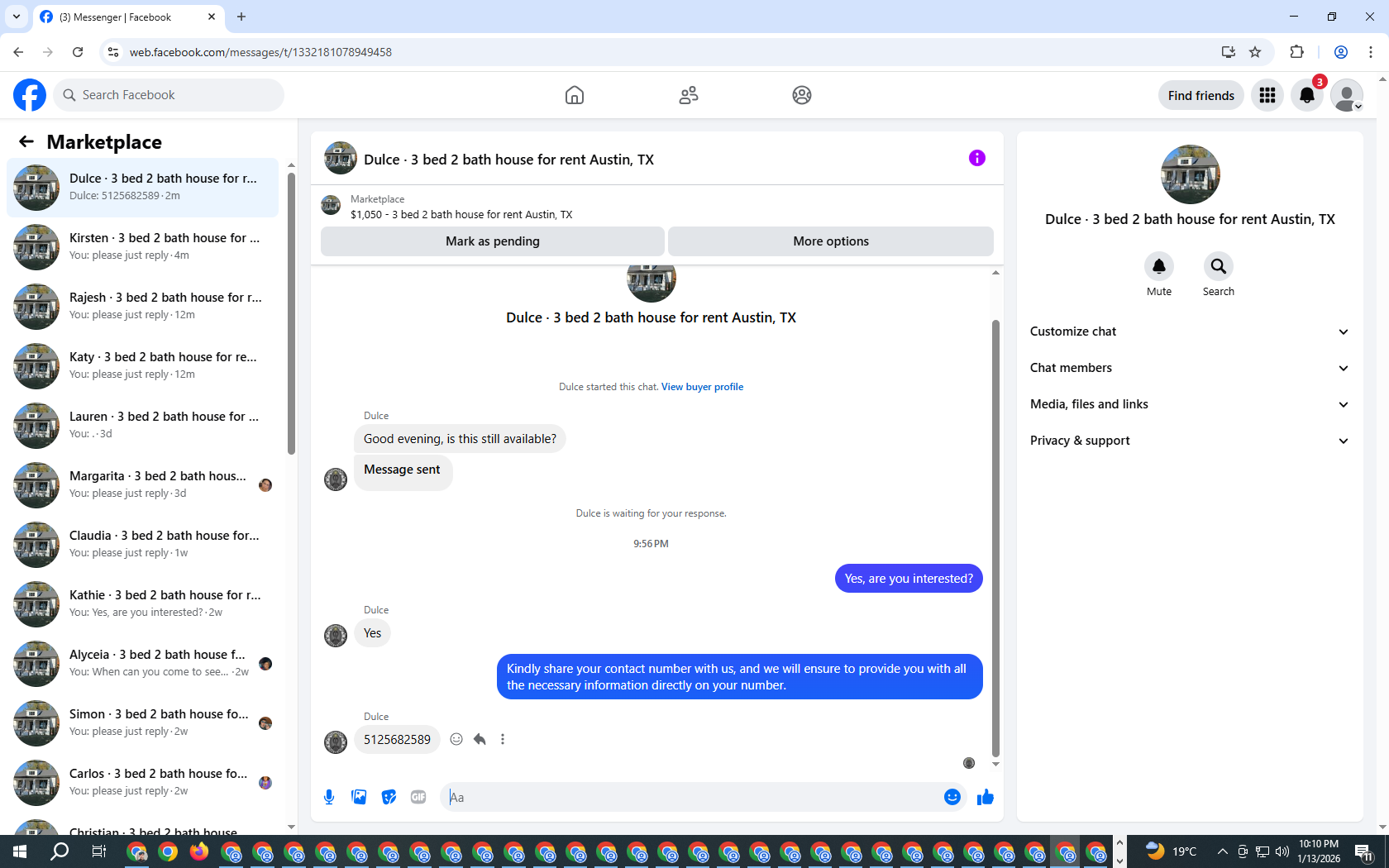Open browser extensions puzzle icon

1296,52
